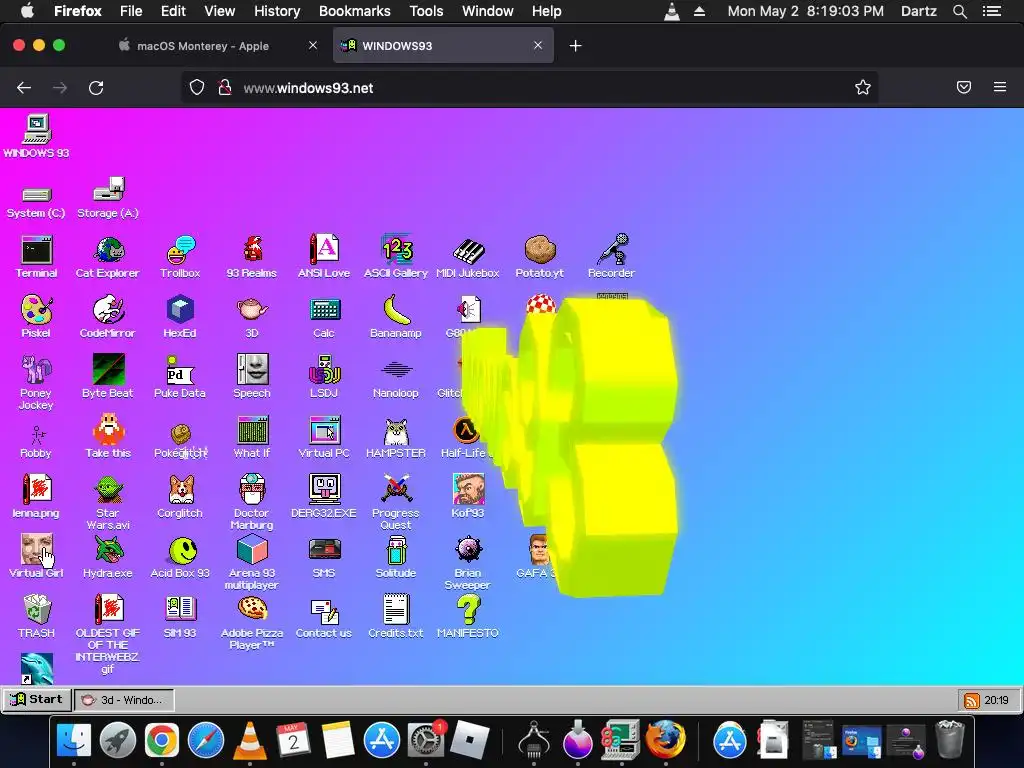Open the Recorder microphone icon
Screen dimensions: 1024x768
tap(611, 257)
